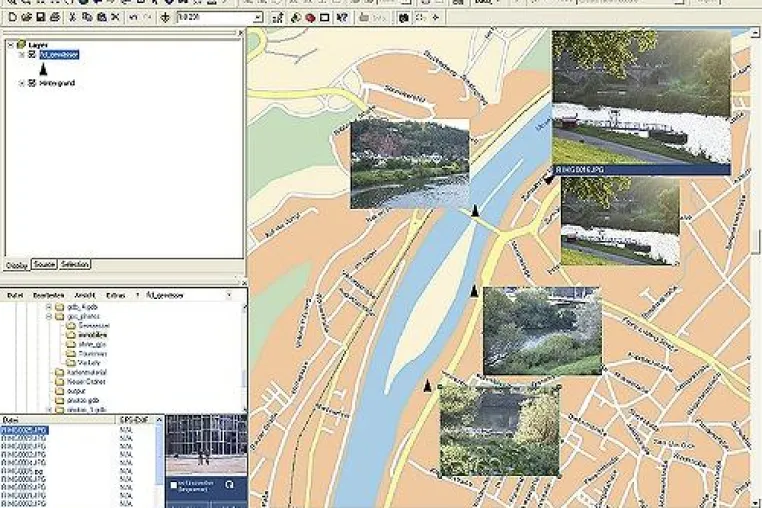This screenshot has height=508, width=762.
Task: Sort the file list by Datei column
Action: click(57, 420)
